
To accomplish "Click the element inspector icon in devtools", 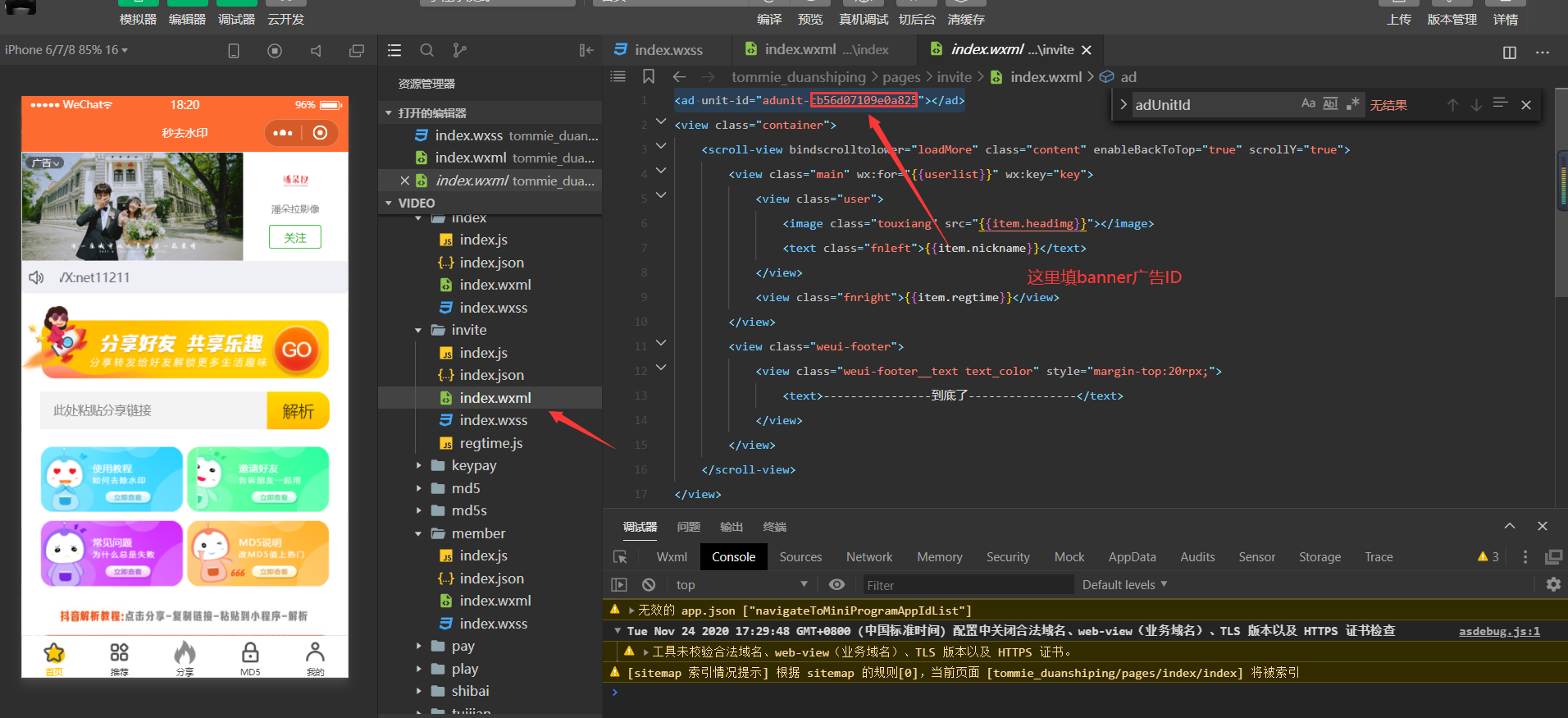I will tap(620, 557).
